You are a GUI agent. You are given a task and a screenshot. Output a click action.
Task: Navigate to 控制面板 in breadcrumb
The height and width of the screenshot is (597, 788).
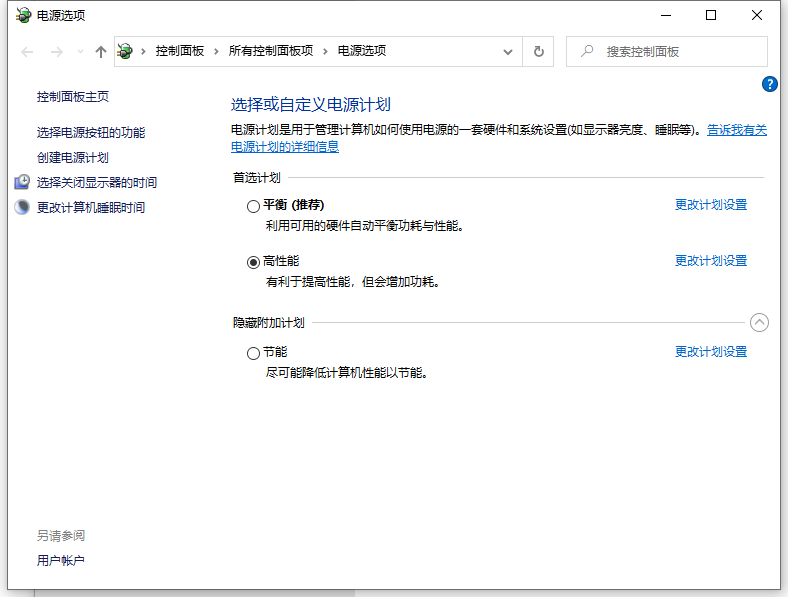pos(179,51)
